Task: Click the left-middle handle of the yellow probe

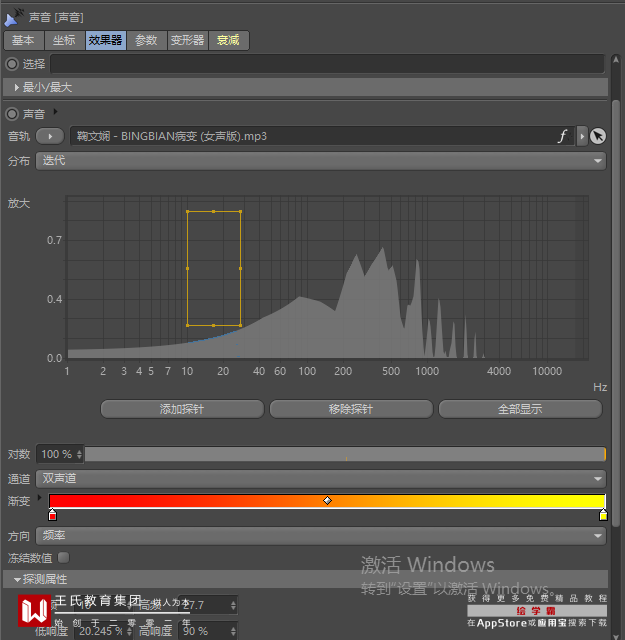Action: (x=187, y=269)
